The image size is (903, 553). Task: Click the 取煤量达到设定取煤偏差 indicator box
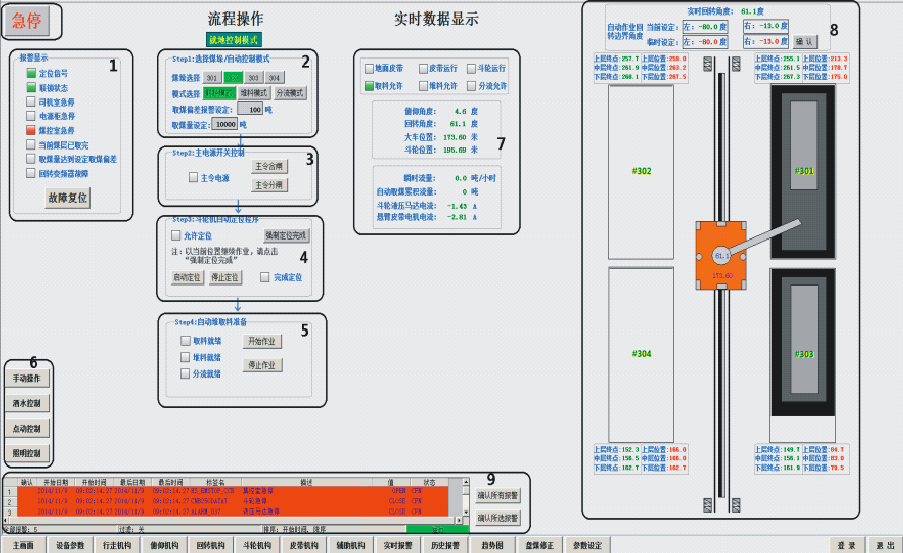click(x=31, y=159)
